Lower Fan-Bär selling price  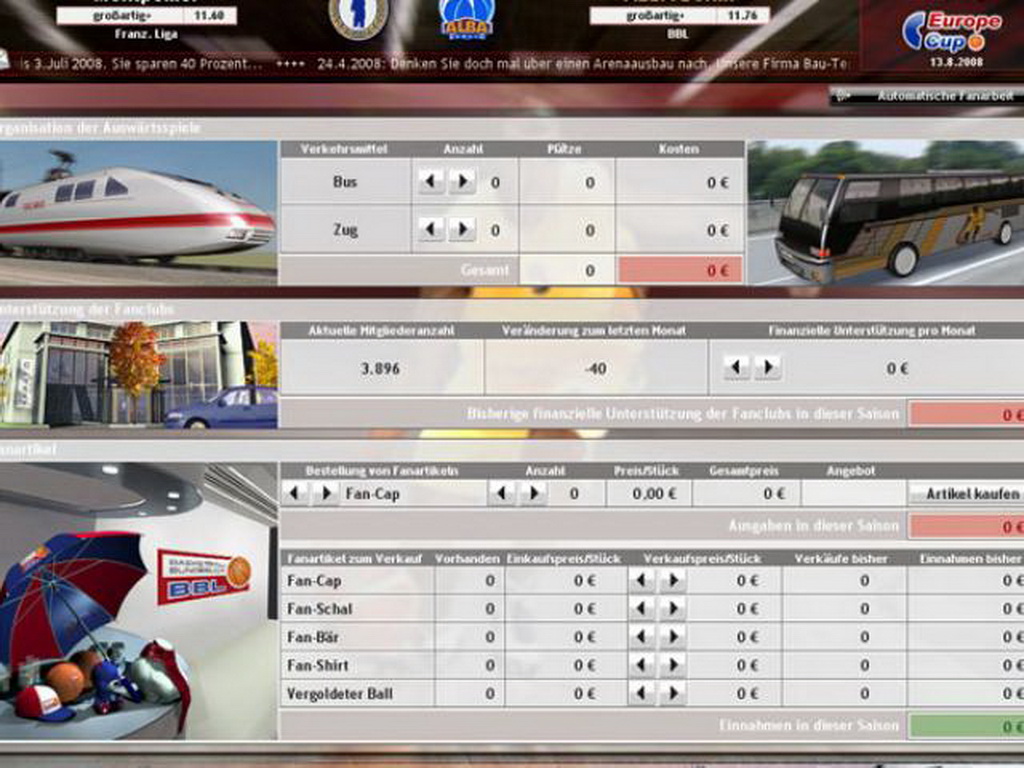(x=642, y=636)
